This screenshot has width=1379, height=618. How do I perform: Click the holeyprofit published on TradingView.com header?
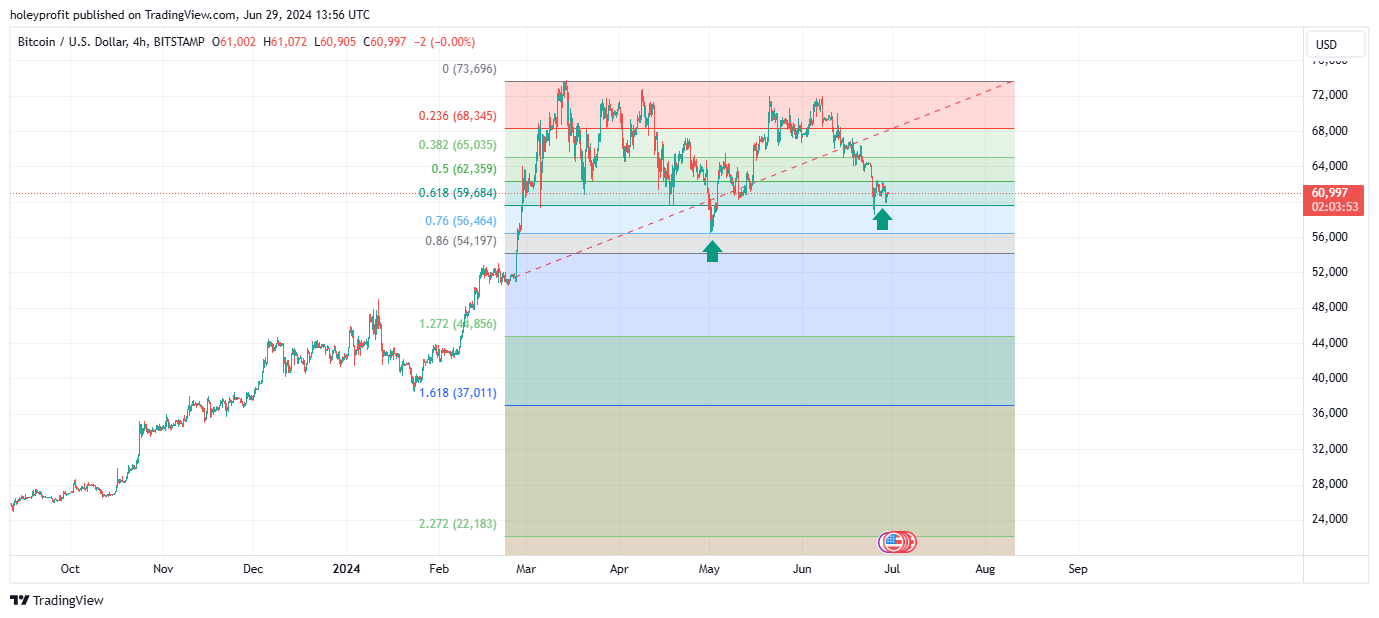coord(189,14)
